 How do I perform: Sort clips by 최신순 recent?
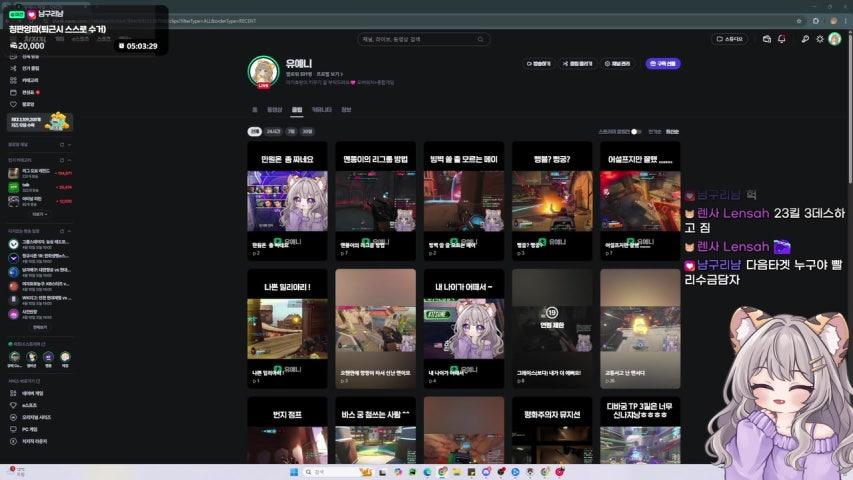pos(672,132)
